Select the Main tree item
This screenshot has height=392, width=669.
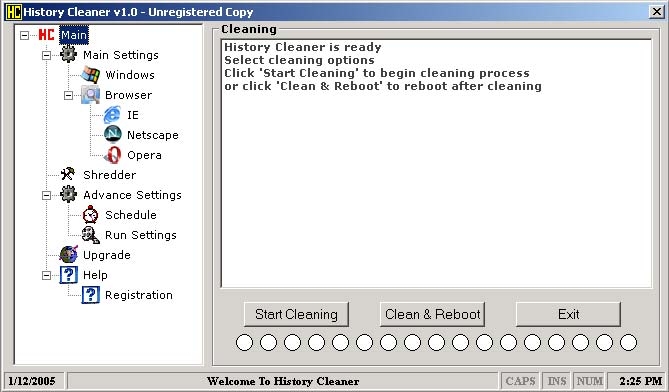point(74,35)
